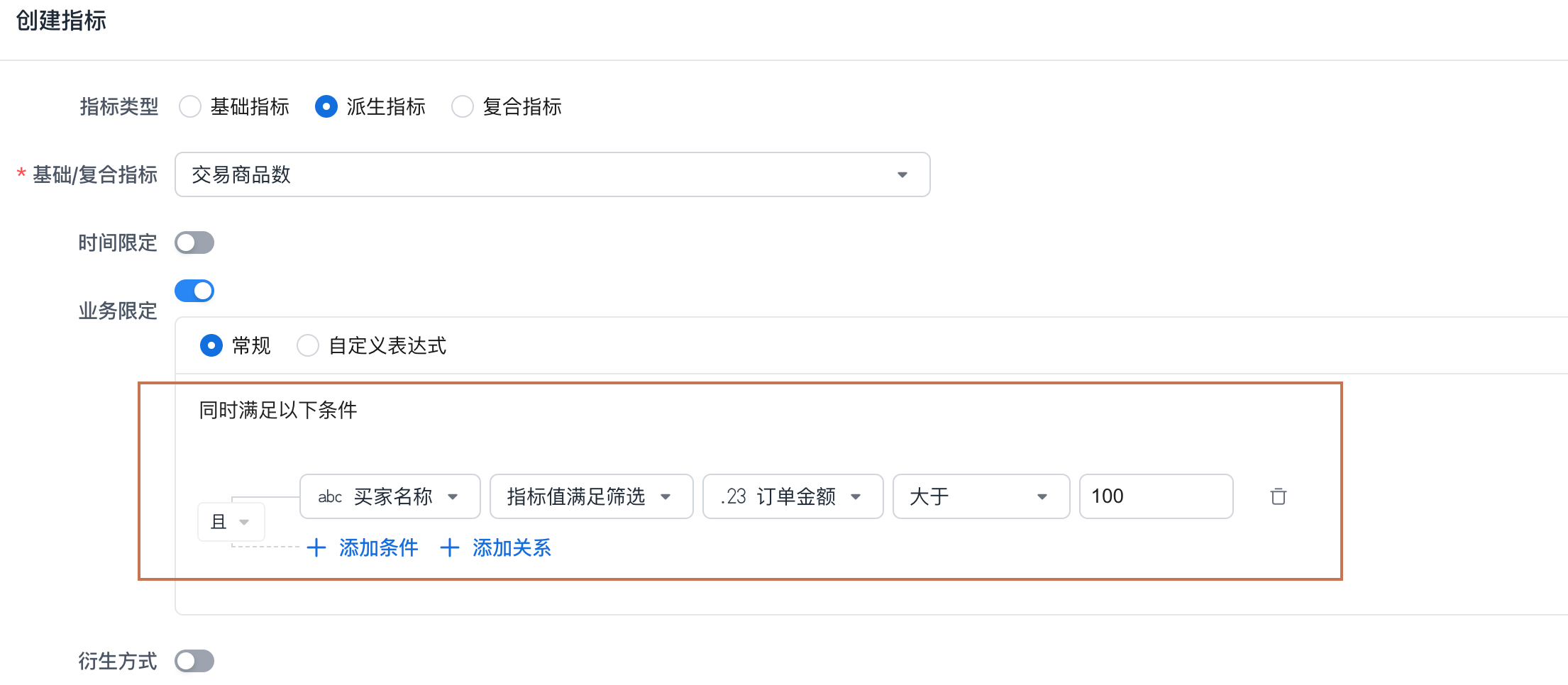Click the plus icon before 添加条件
1568x685 pixels.
tap(316, 547)
